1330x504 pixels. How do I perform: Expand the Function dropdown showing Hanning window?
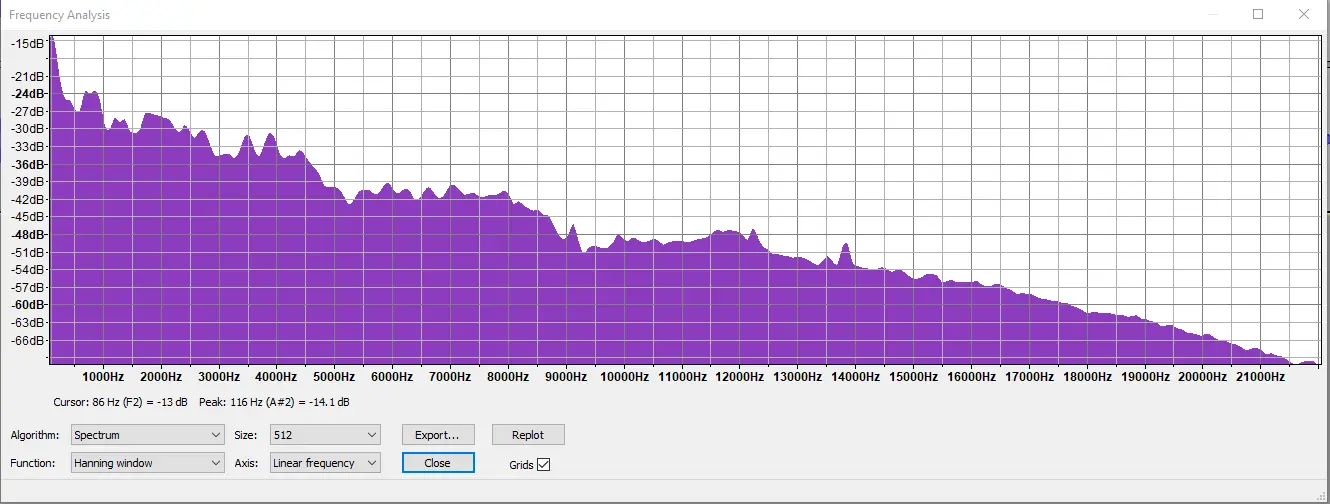147,463
